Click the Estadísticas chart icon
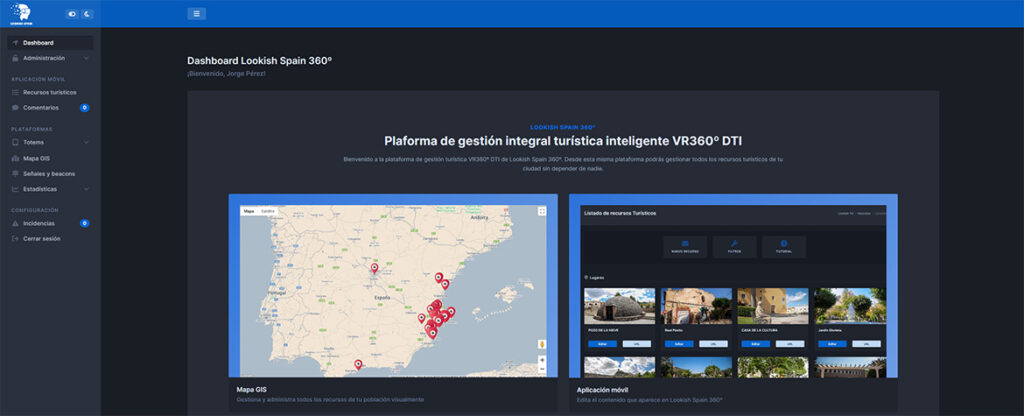Screen dimensions: 1024x416 pos(15,189)
